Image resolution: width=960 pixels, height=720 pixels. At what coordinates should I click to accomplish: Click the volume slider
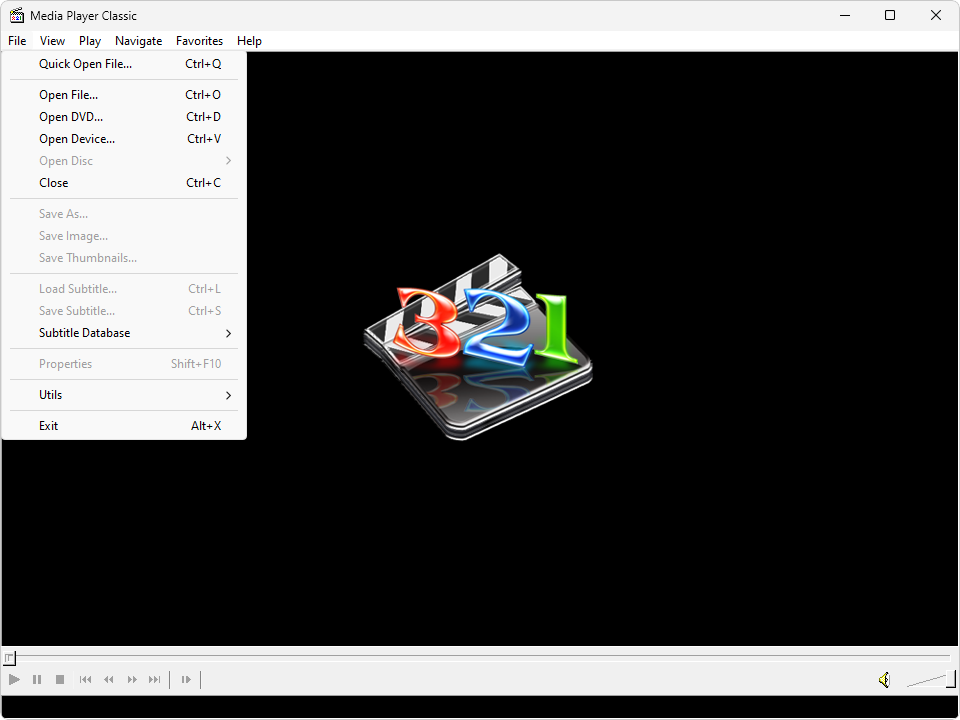(x=930, y=680)
